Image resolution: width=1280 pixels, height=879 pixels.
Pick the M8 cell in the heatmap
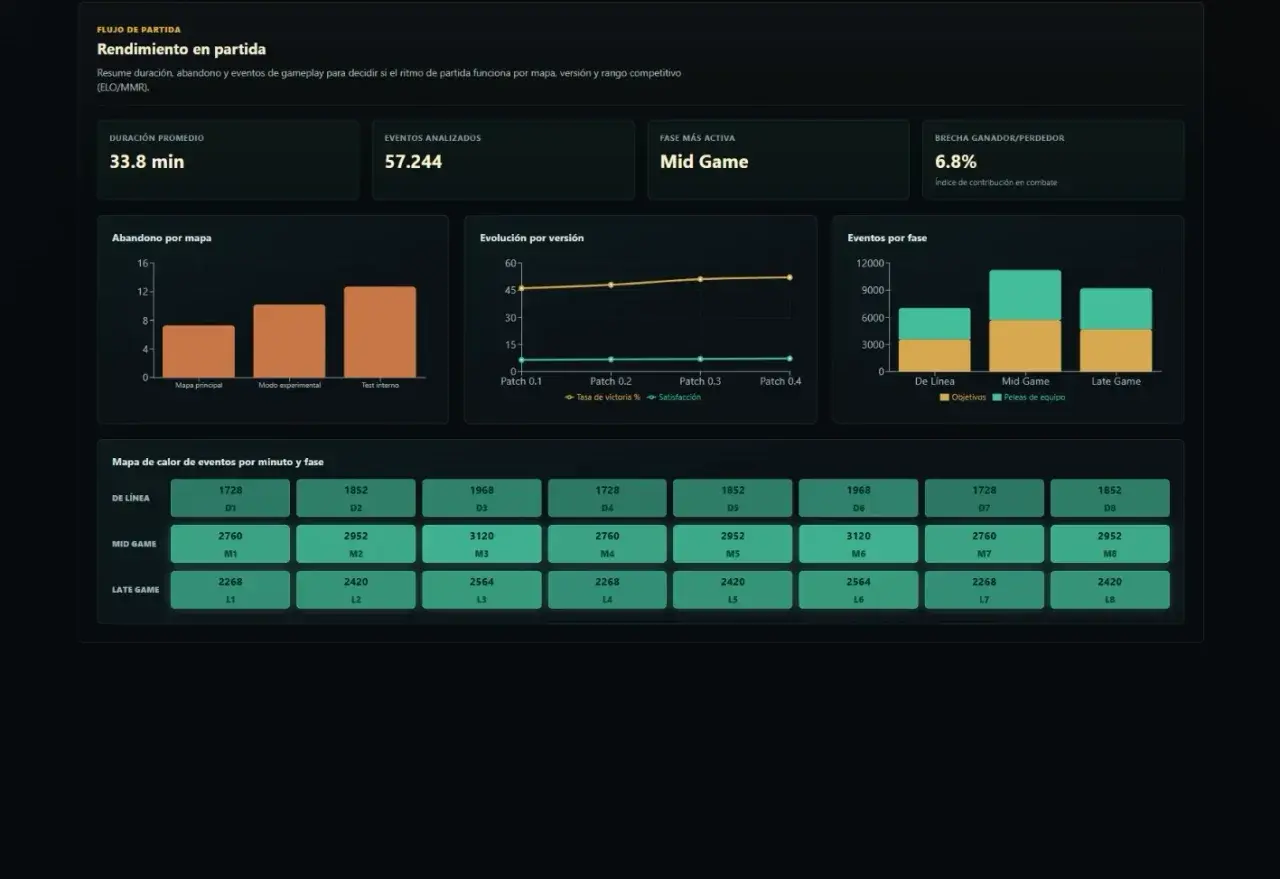pyautogui.click(x=1109, y=544)
